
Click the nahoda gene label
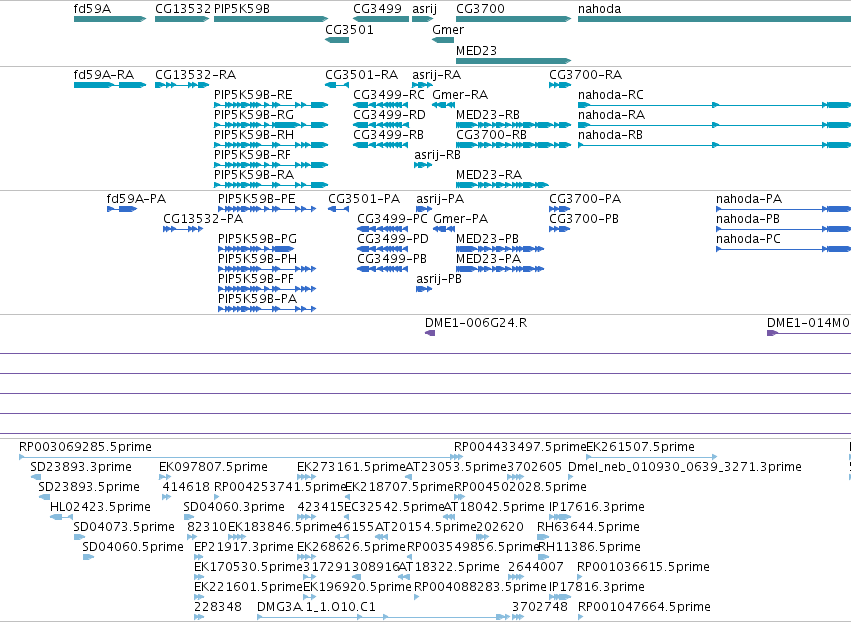tap(599, 9)
